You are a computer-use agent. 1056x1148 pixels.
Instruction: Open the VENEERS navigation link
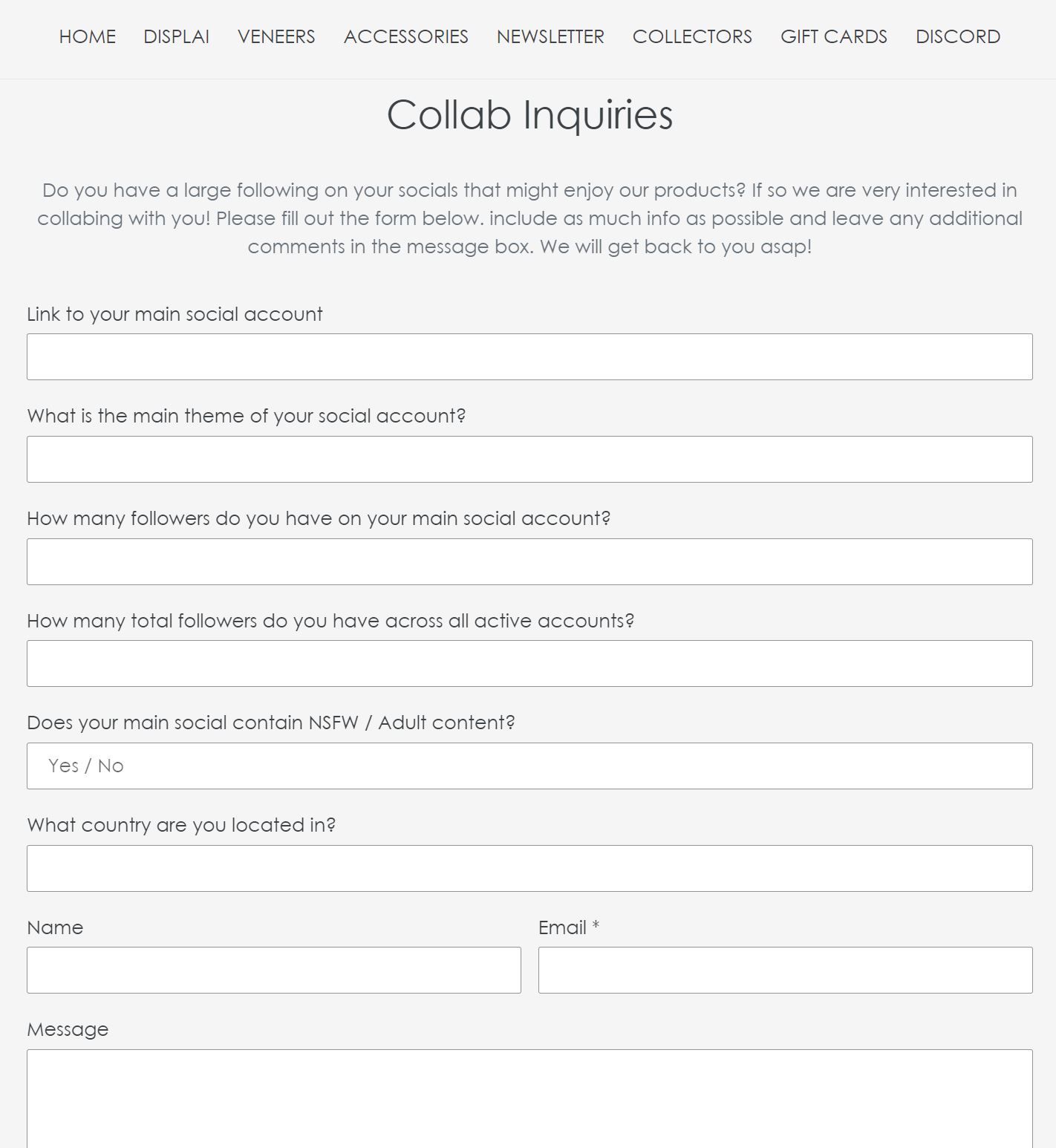276,36
